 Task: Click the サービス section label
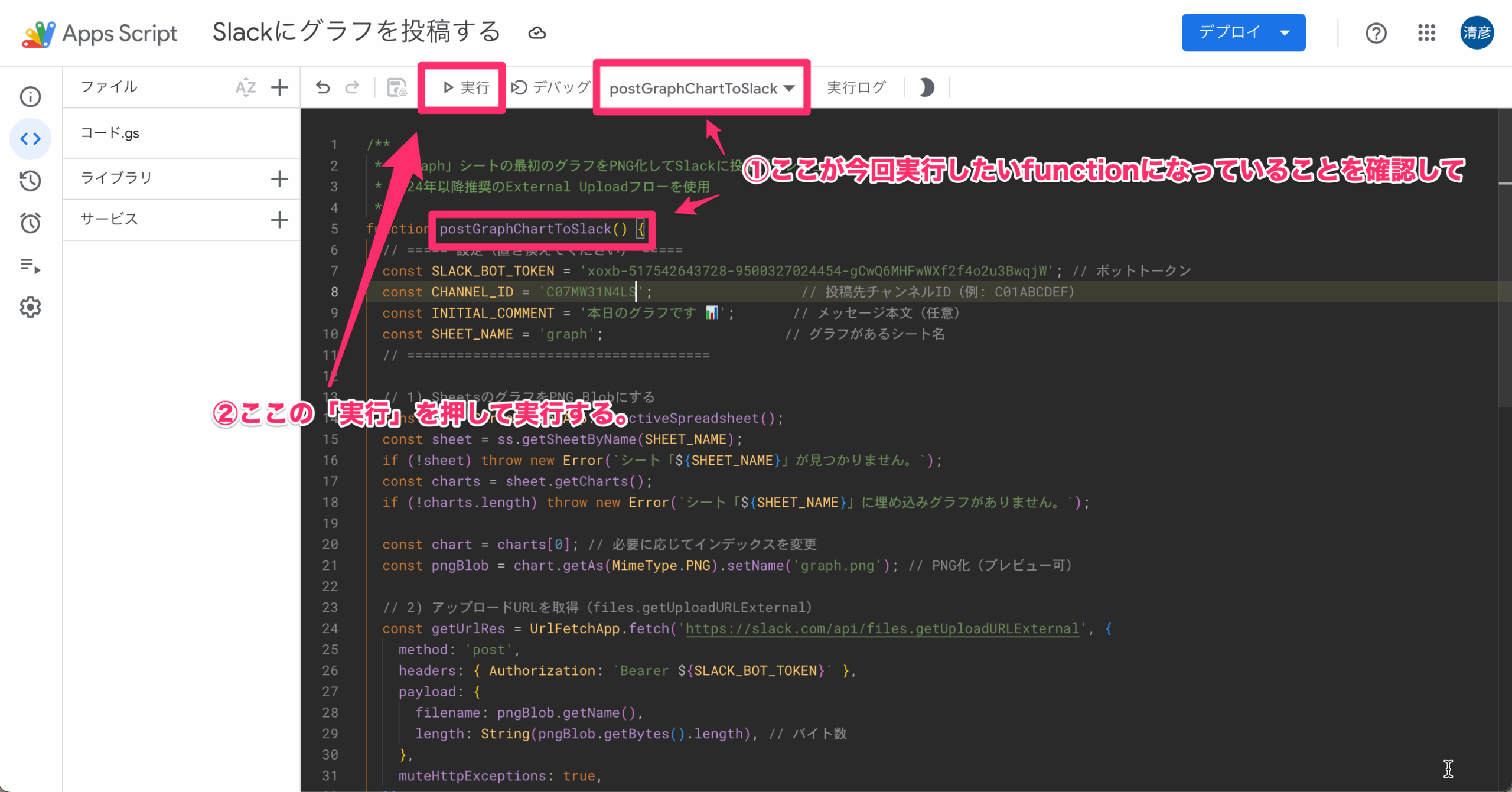point(109,219)
